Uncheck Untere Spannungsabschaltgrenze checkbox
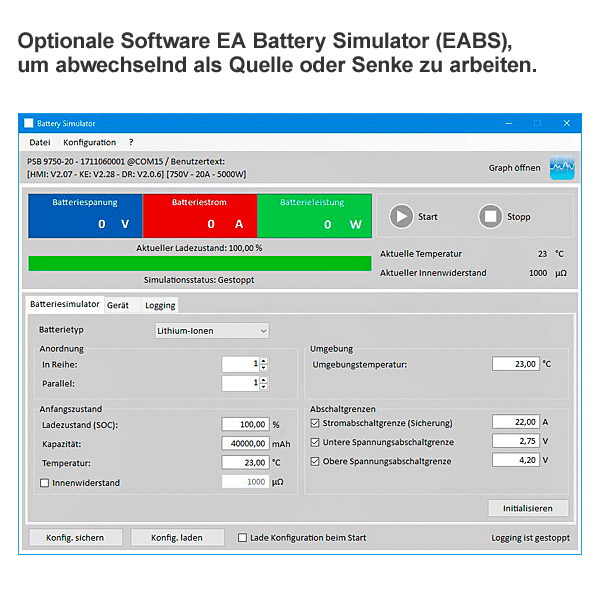 point(315,441)
